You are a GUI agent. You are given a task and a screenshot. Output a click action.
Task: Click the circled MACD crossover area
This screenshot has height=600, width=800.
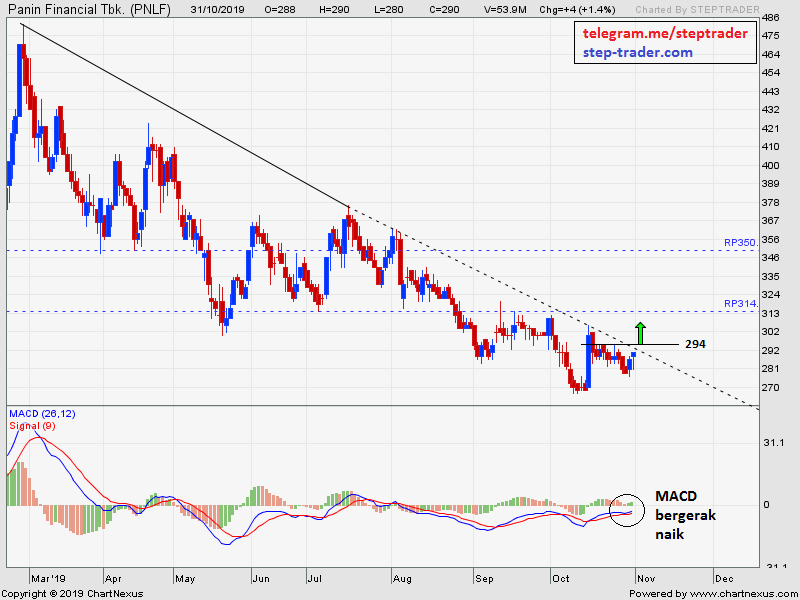pos(627,511)
